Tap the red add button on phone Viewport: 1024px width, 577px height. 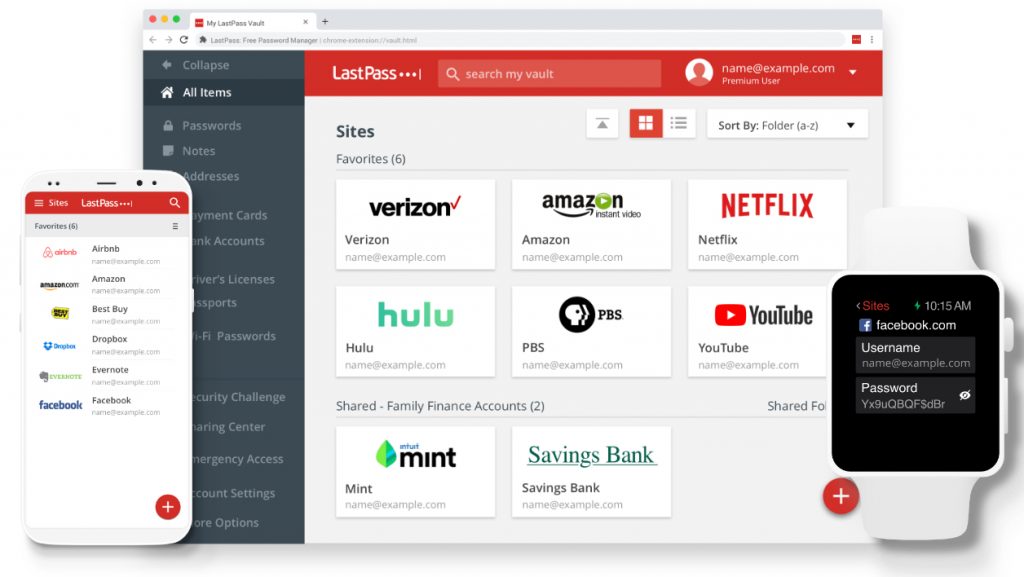pos(168,507)
